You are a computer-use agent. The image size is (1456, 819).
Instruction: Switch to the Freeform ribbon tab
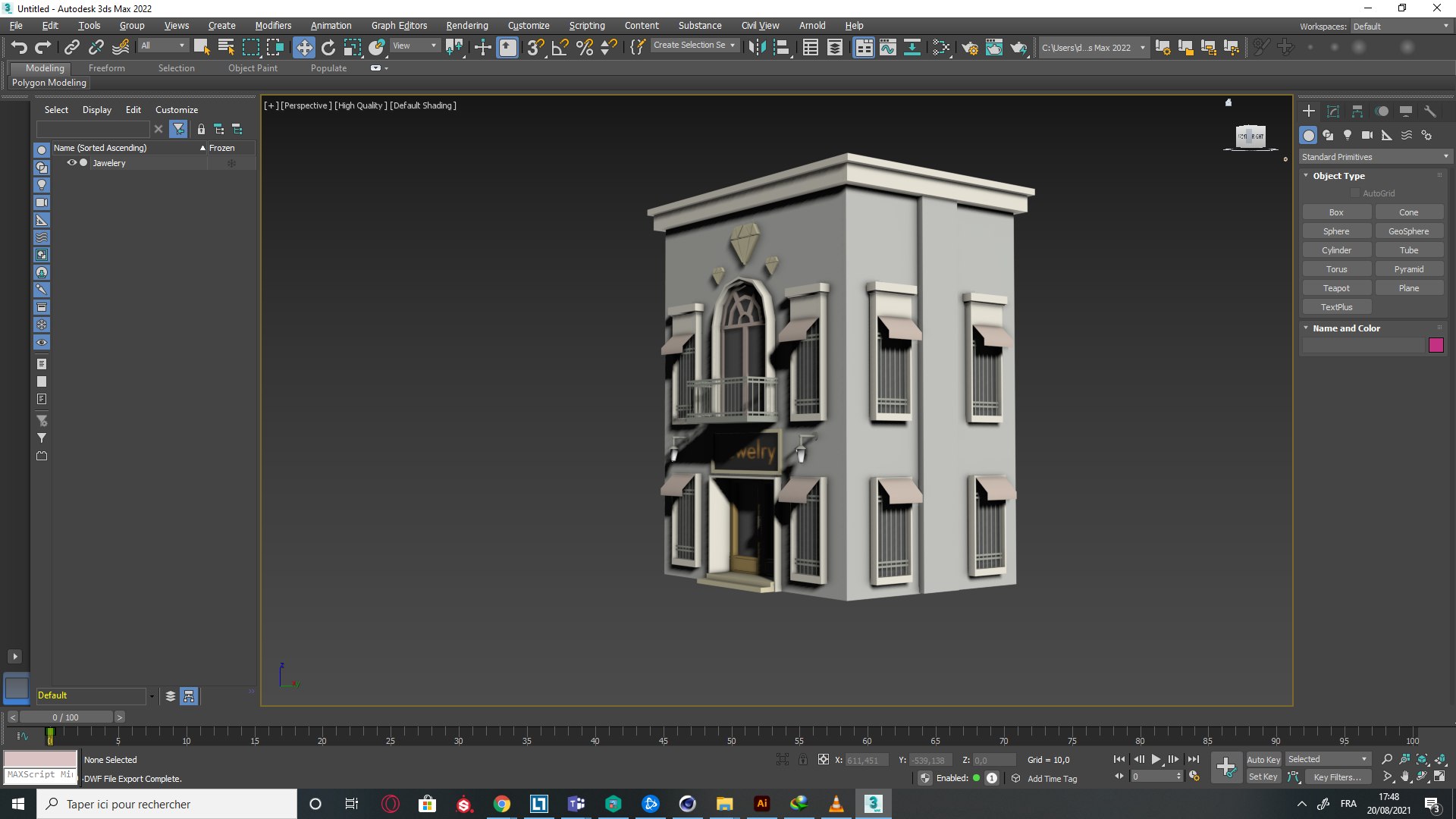[x=106, y=68]
